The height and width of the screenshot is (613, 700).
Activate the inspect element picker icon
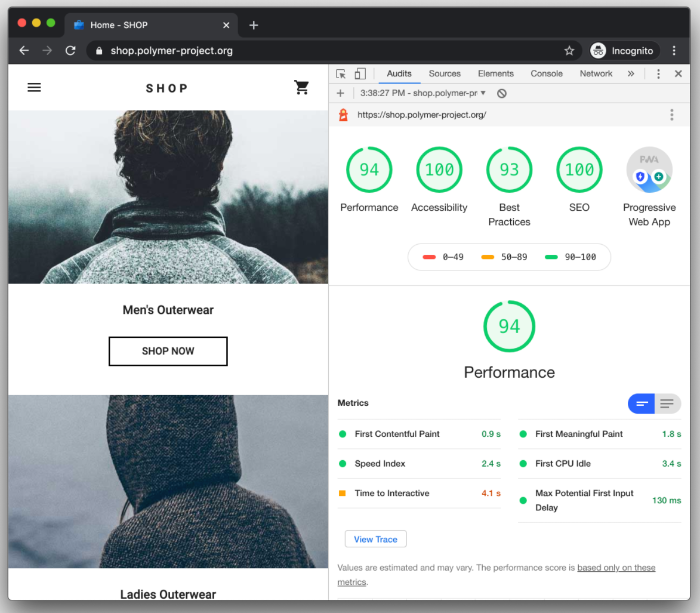(x=341, y=74)
